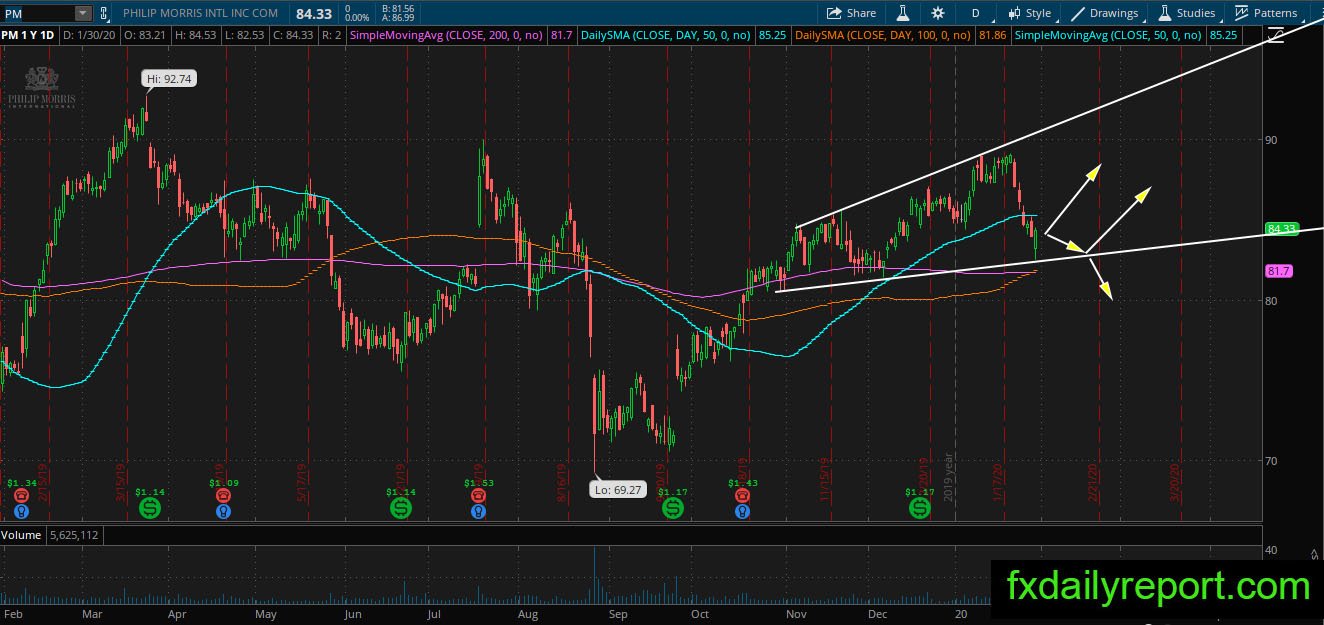The image size is (1324, 625).
Task: Click the Share button
Action: coord(851,13)
